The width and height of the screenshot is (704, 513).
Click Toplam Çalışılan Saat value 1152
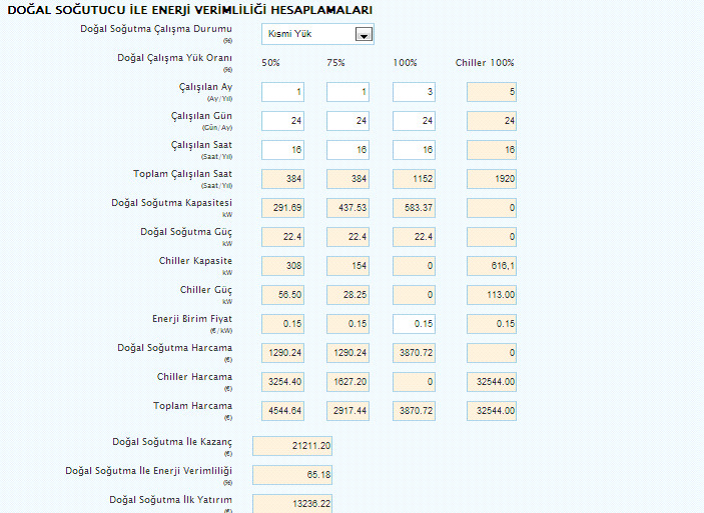413,180
